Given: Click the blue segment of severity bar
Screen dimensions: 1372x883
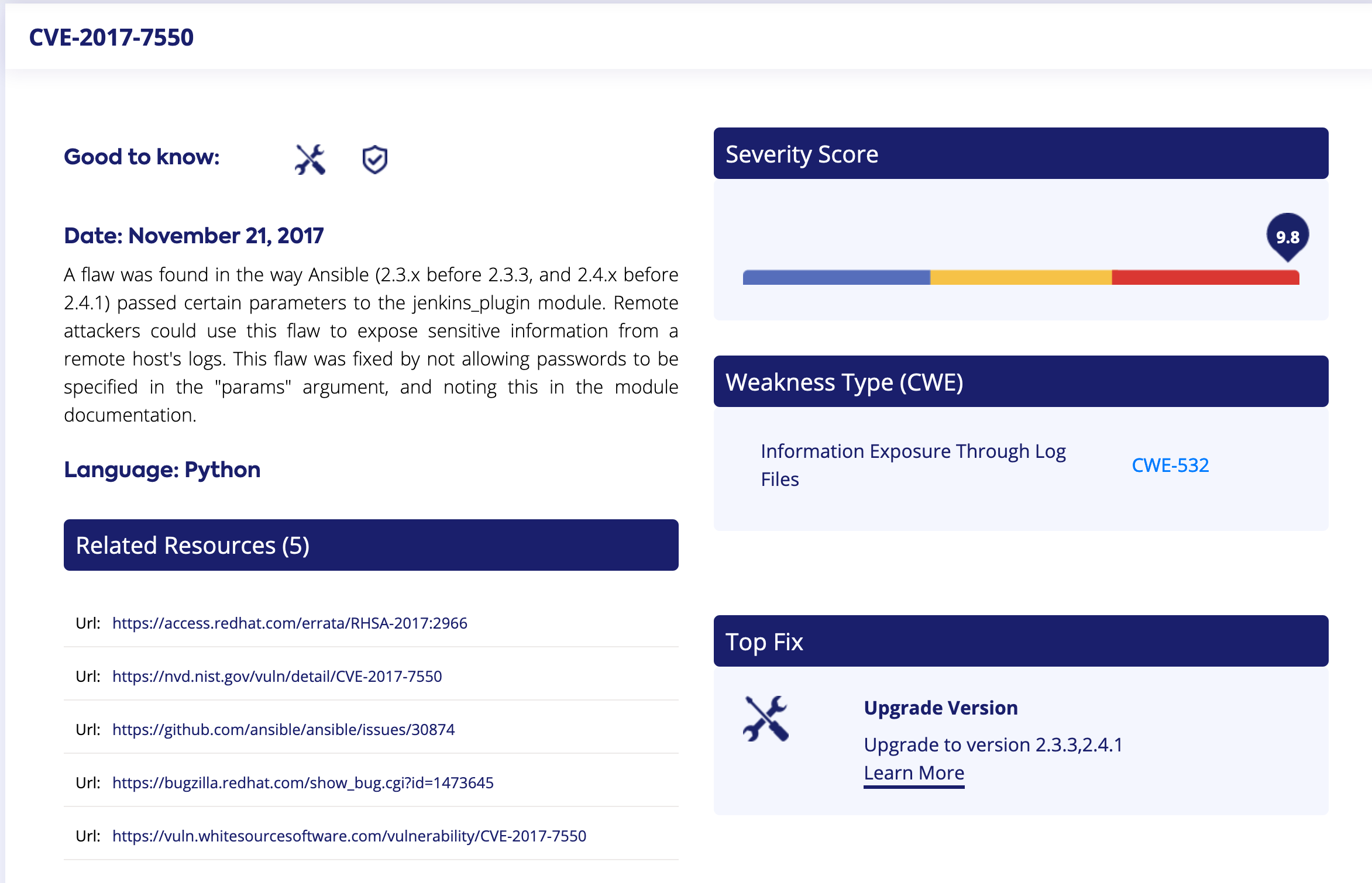Looking at the screenshot, I should [x=836, y=277].
